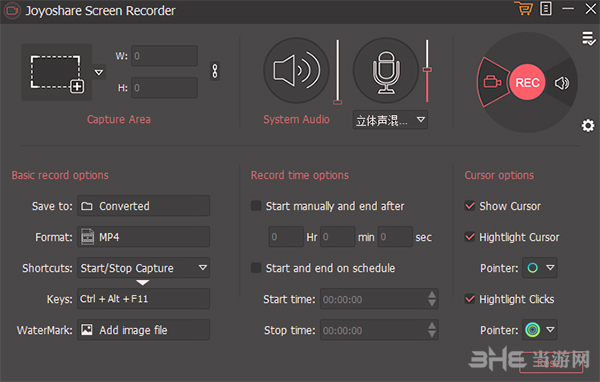Increase Start time with up arrow
The height and width of the screenshot is (382, 600).
coord(432,294)
